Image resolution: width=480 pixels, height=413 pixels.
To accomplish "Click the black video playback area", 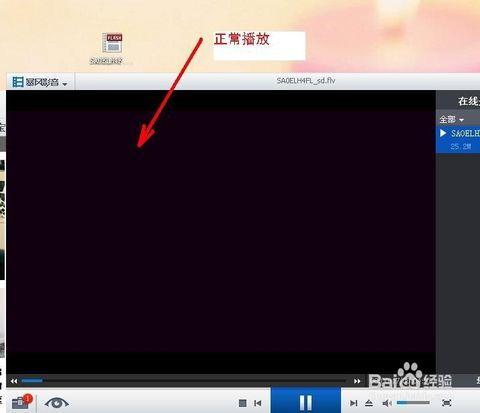I will (x=221, y=232).
